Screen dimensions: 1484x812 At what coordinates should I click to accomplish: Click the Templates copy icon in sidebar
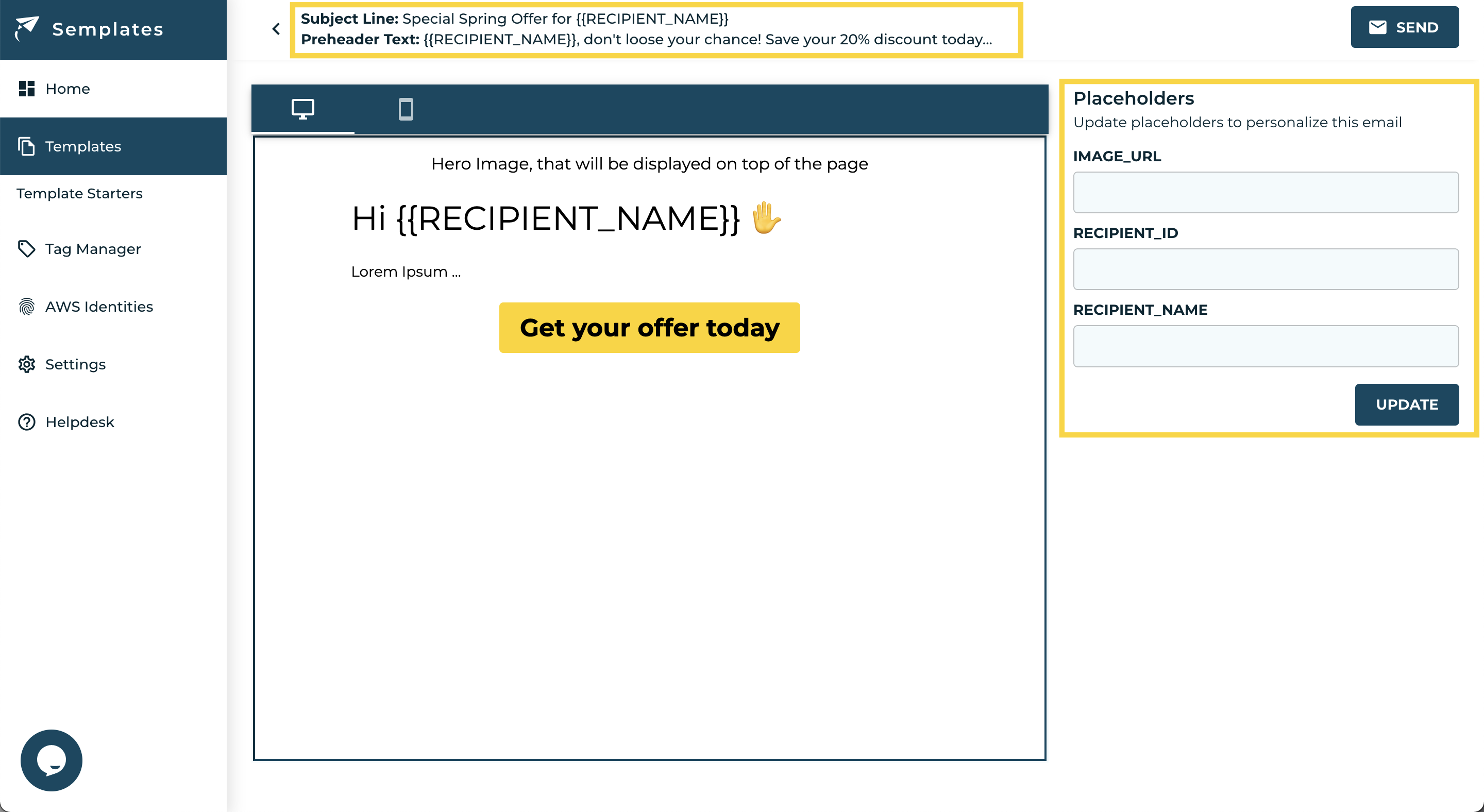pyautogui.click(x=26, y=146)
